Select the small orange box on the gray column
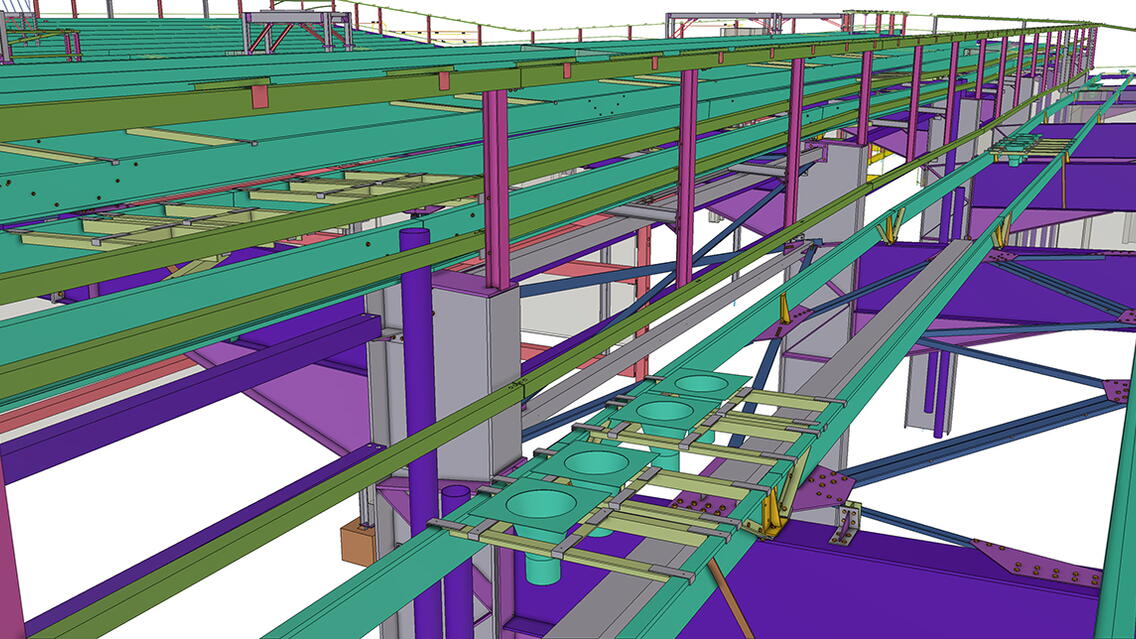This screenshot has height=639, width=1136. tap(358, 544)
